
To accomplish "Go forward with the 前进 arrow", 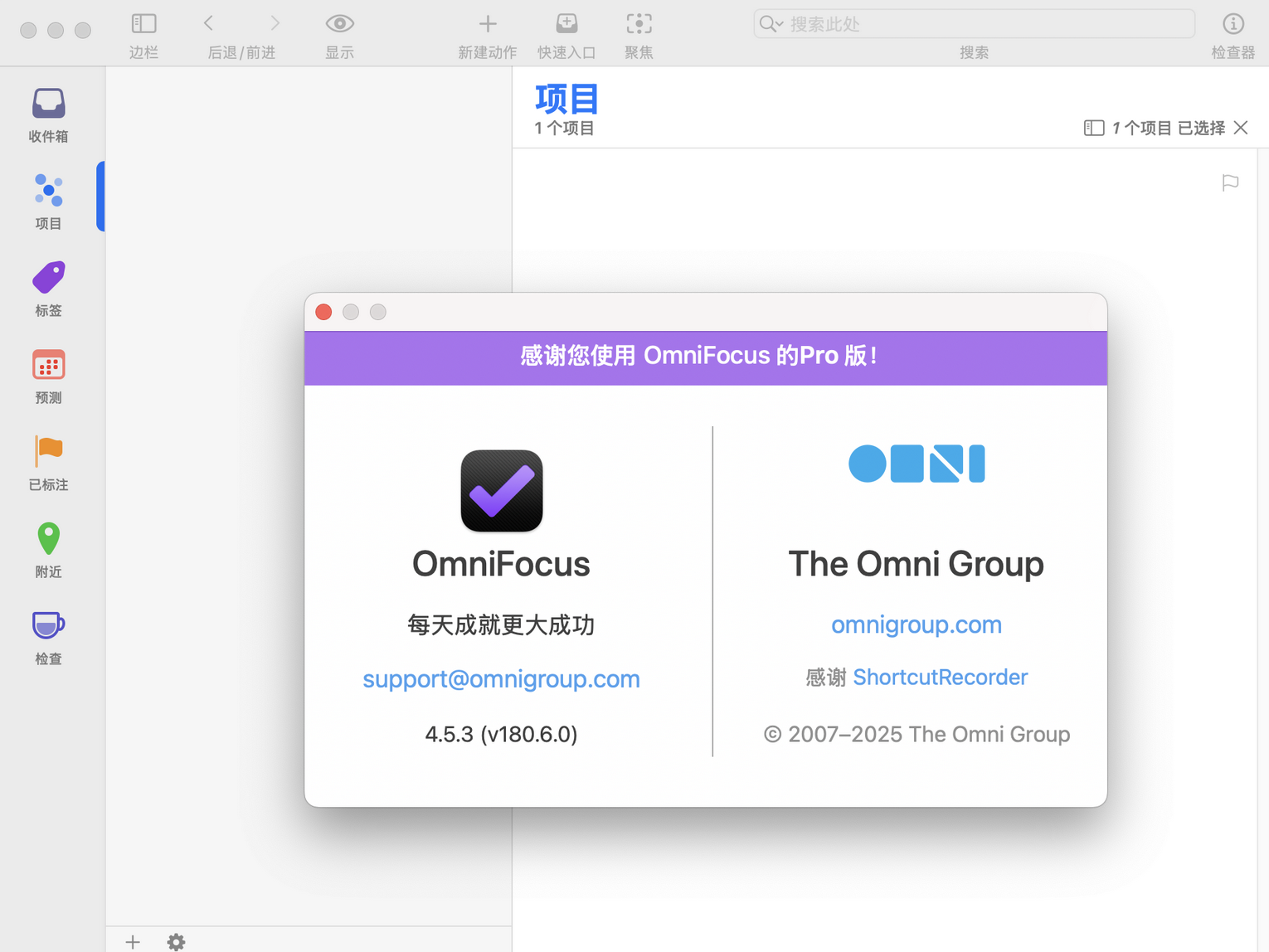I will (x=275, y=23).
